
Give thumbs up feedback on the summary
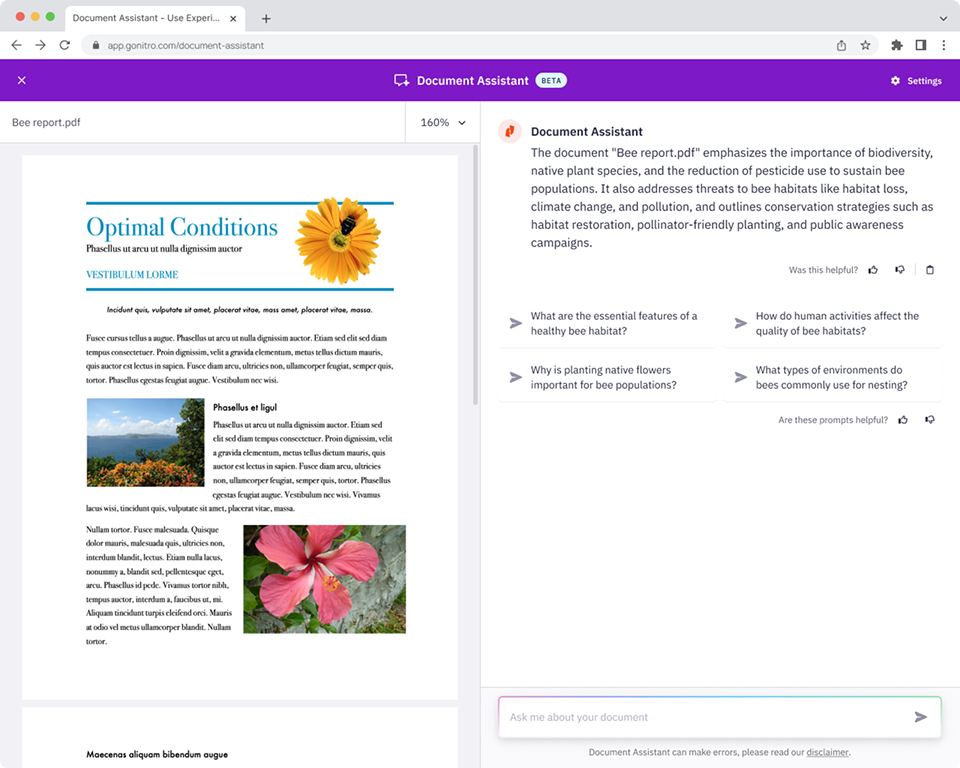click(x=873, y=269)
